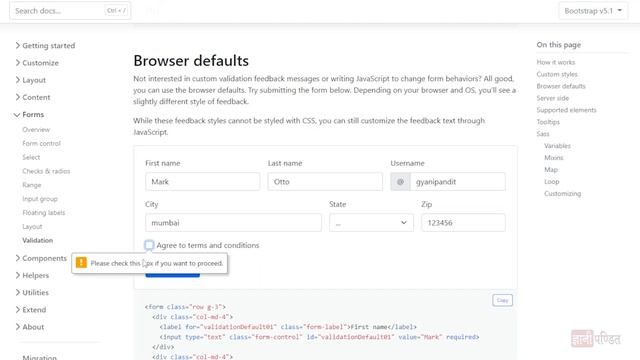Screen dimensions: 640x360
Task: Jump to Mixins subsection
Action: (x=553, y=158)
